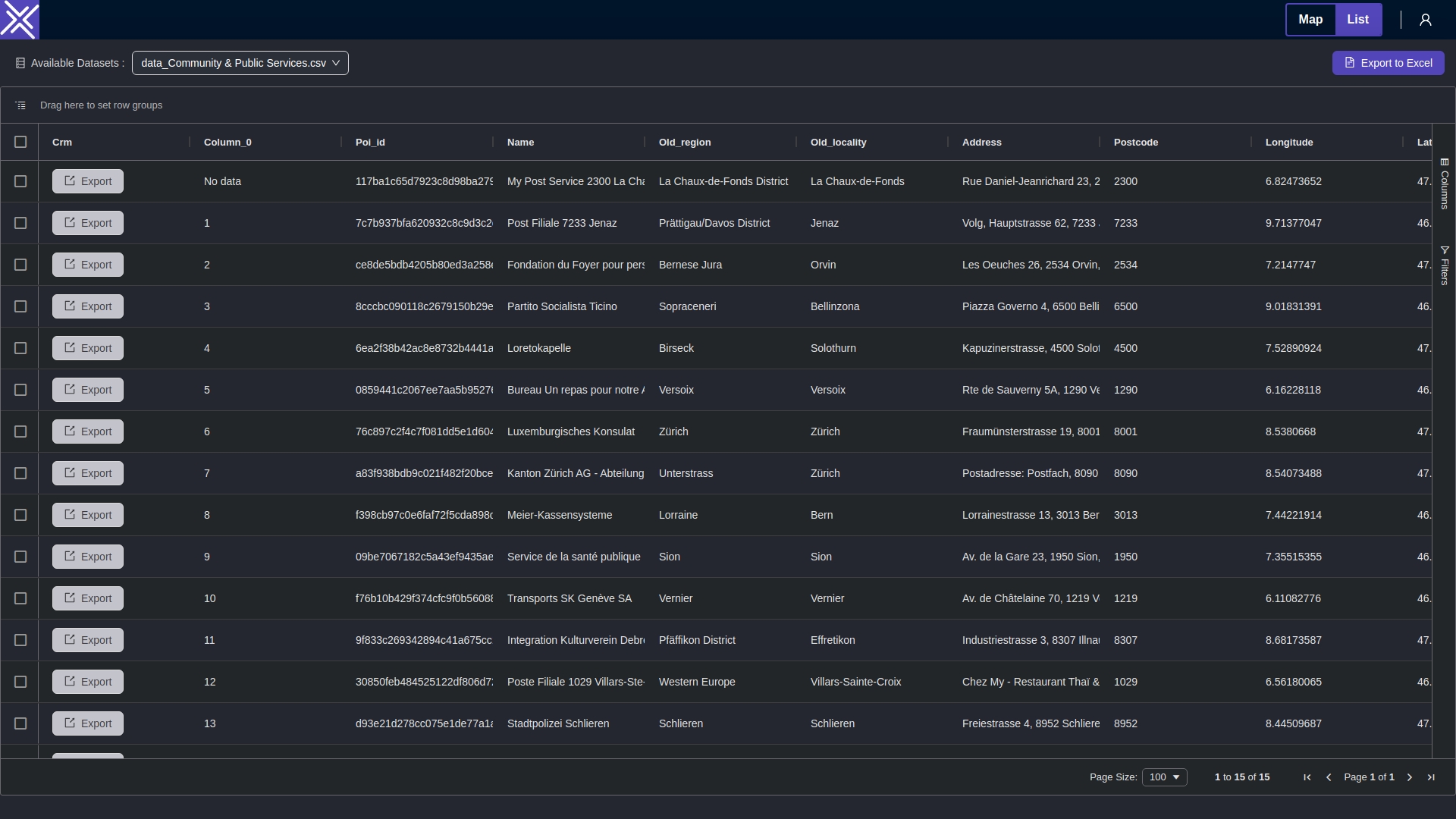Click the row groups icon
This screenshot has width=1456, height=819.
click(20, 105)
